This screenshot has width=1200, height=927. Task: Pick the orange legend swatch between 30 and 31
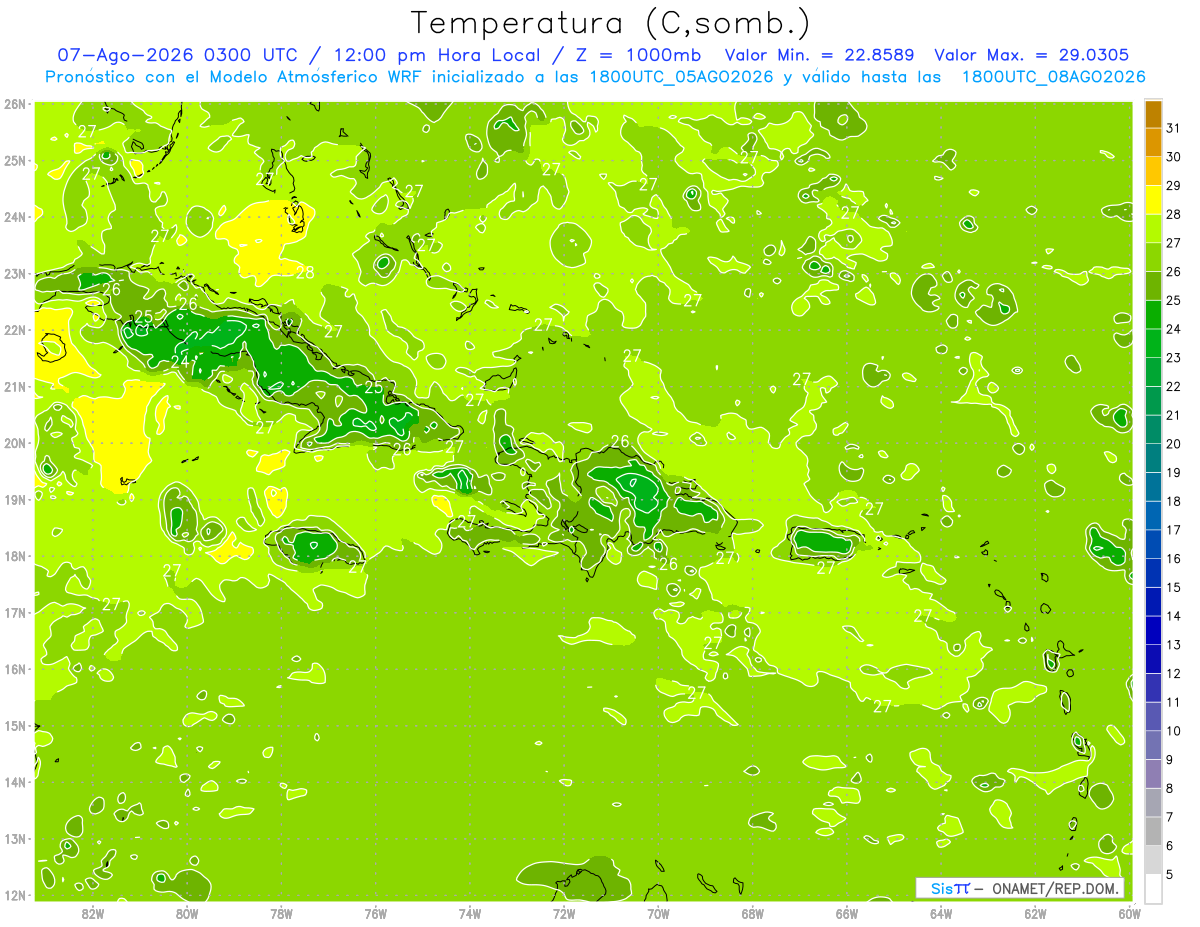coord(1153,143)
